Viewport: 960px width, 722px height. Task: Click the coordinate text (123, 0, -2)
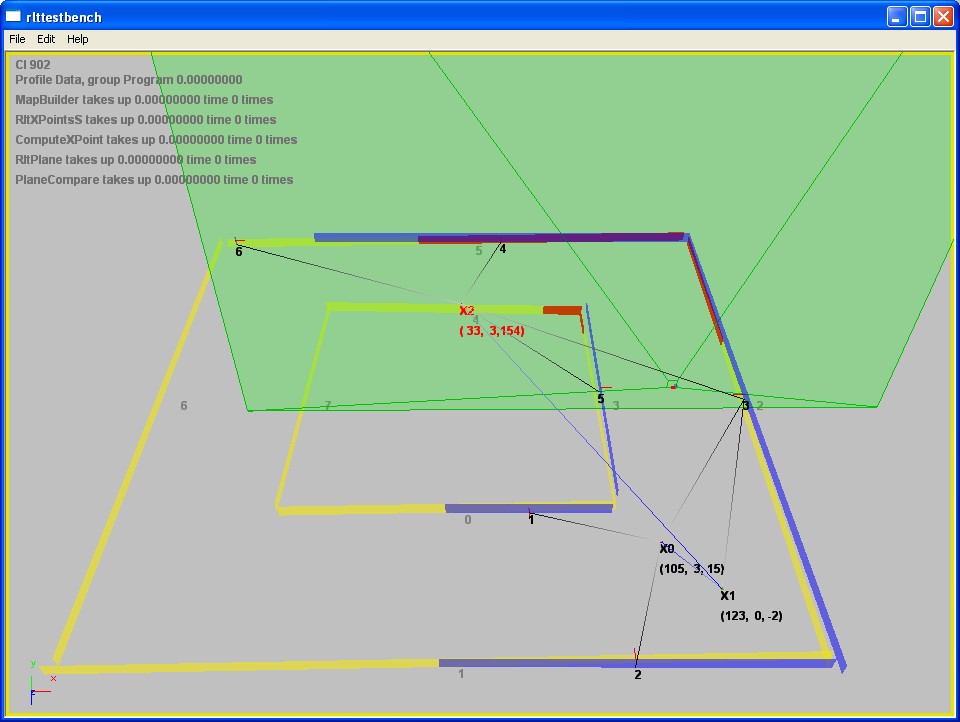click(751, 616)
